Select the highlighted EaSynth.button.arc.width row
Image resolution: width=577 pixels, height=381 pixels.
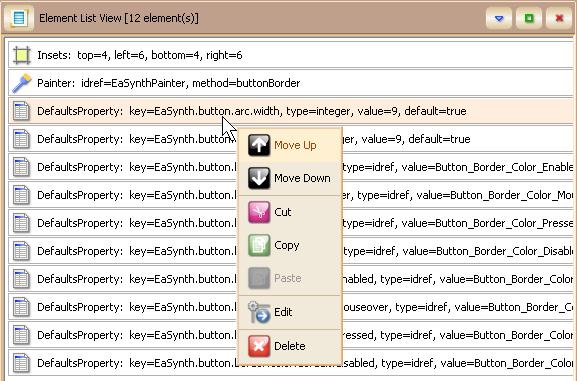coord(291,111)
